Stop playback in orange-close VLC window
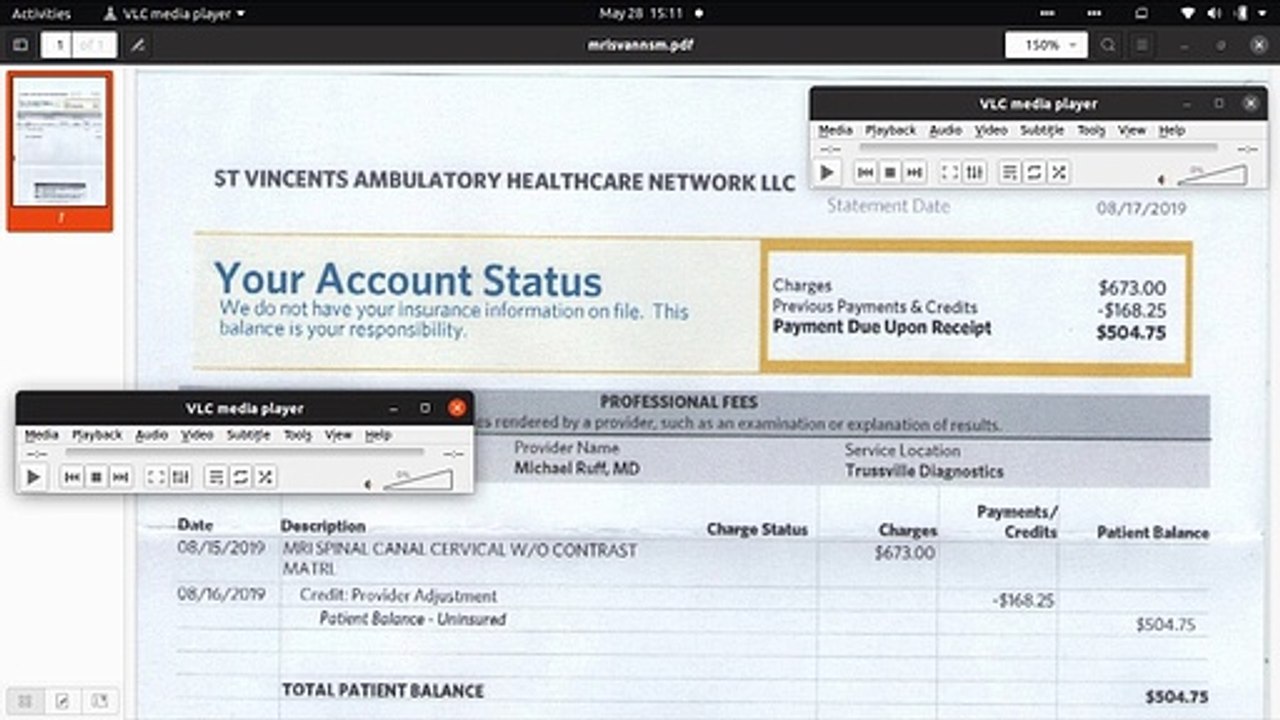The height and width of the screenshot is (720, 1280). (96, 477)
